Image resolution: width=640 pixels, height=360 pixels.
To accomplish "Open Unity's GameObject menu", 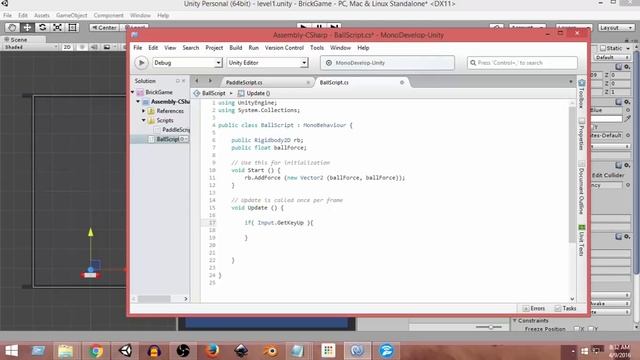I will click(72, 15).
